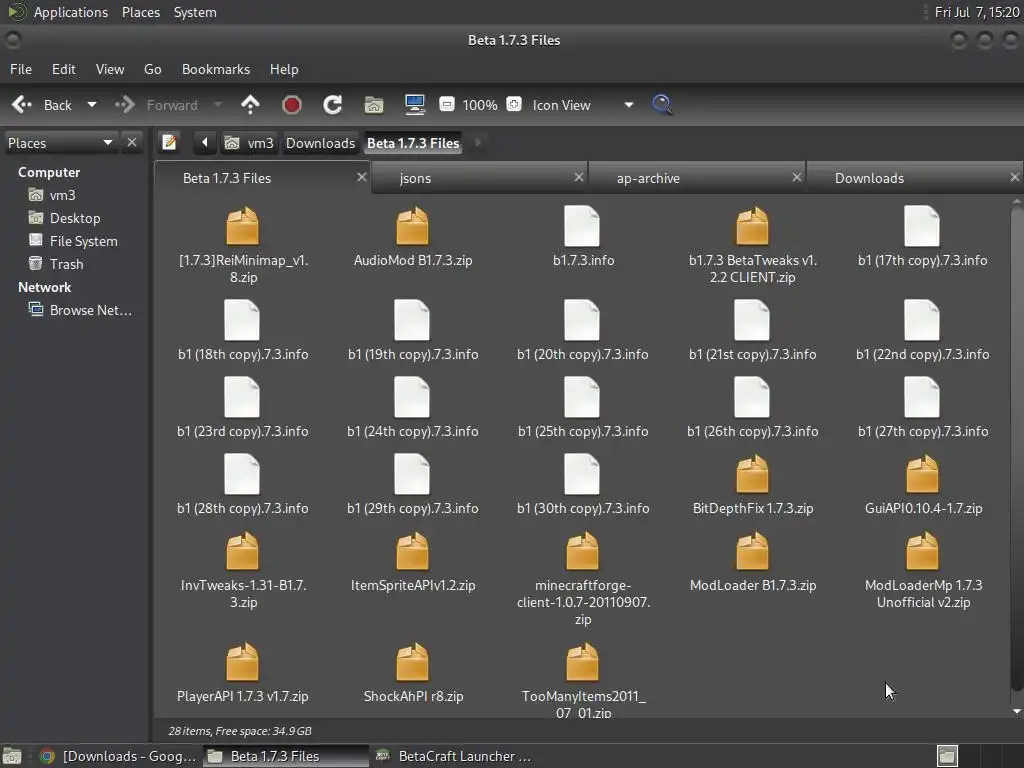Open the Help menu
Screen dimensions: 1024x768
click(284, 69)
